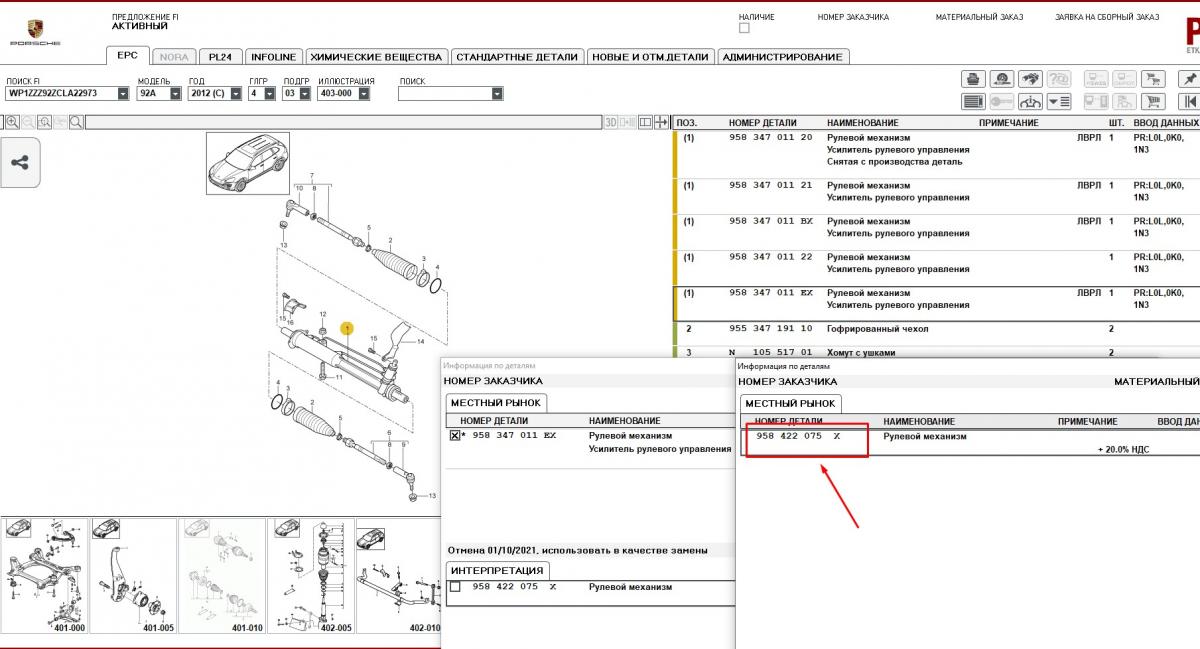The height and width of the screenshot is (649, 1200).
Task: Select the МЕСТНЫЙ РЫНОК tab in left popup
Action: (x=496, y=402)
